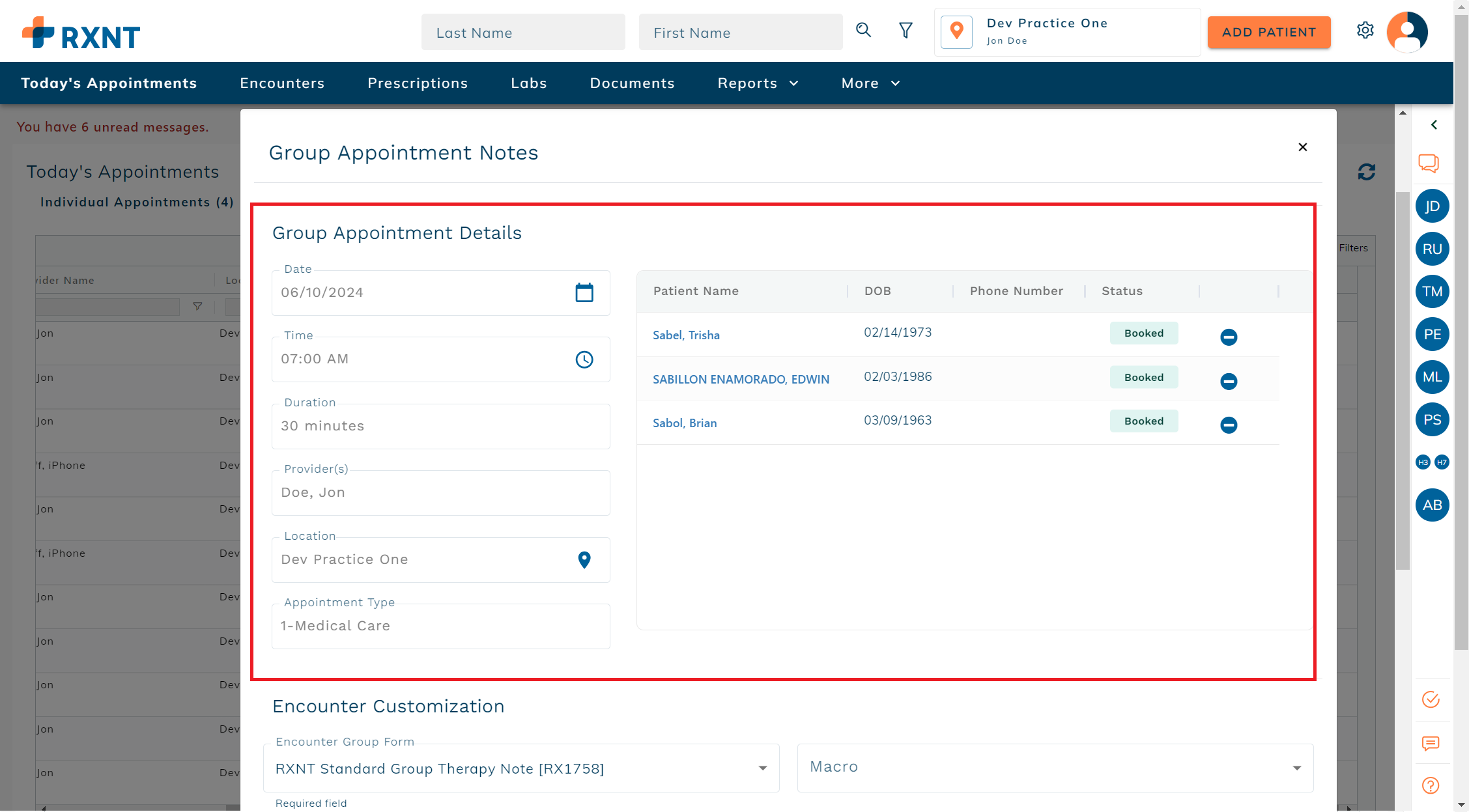Image resolution: width=1469 pixels, height=812 pixels.
Task: Click the dialog vertical scrollbar thumb
Action: [x=1403, y=381]
